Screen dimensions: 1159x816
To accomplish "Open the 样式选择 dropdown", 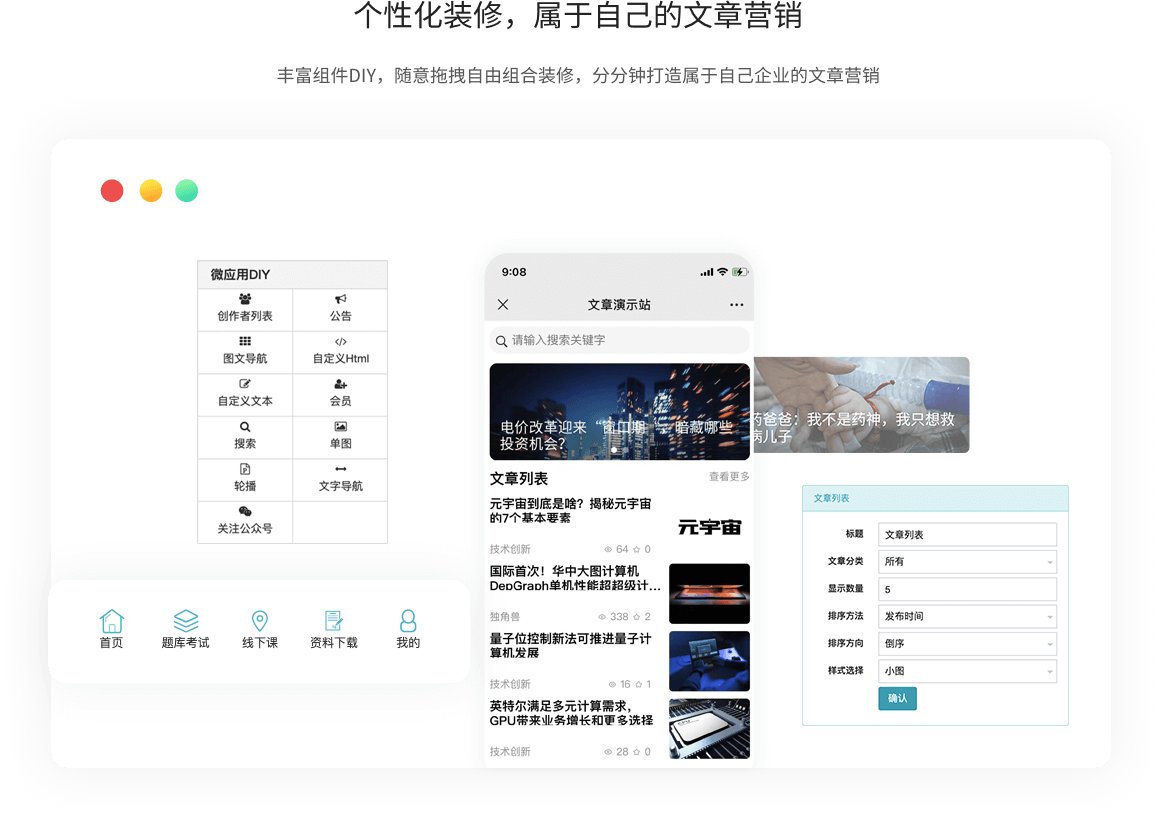I will coord(966,671).
